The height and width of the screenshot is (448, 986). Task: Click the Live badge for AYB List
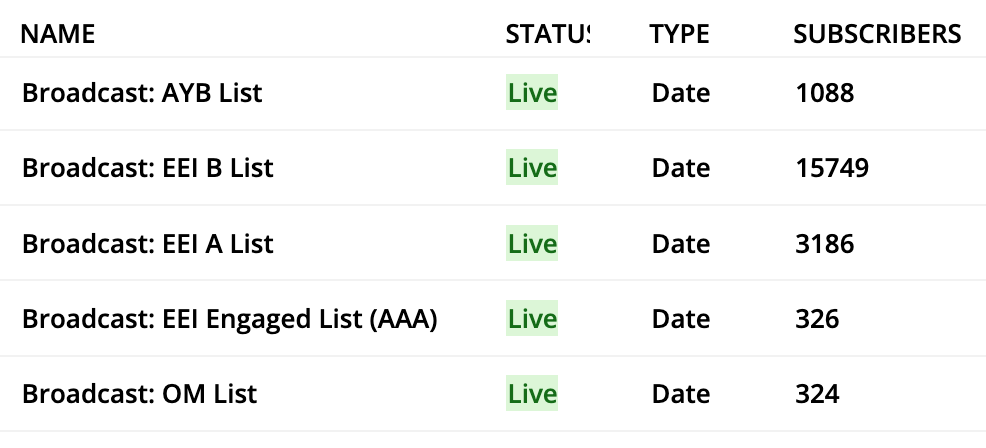pos(532,94)
